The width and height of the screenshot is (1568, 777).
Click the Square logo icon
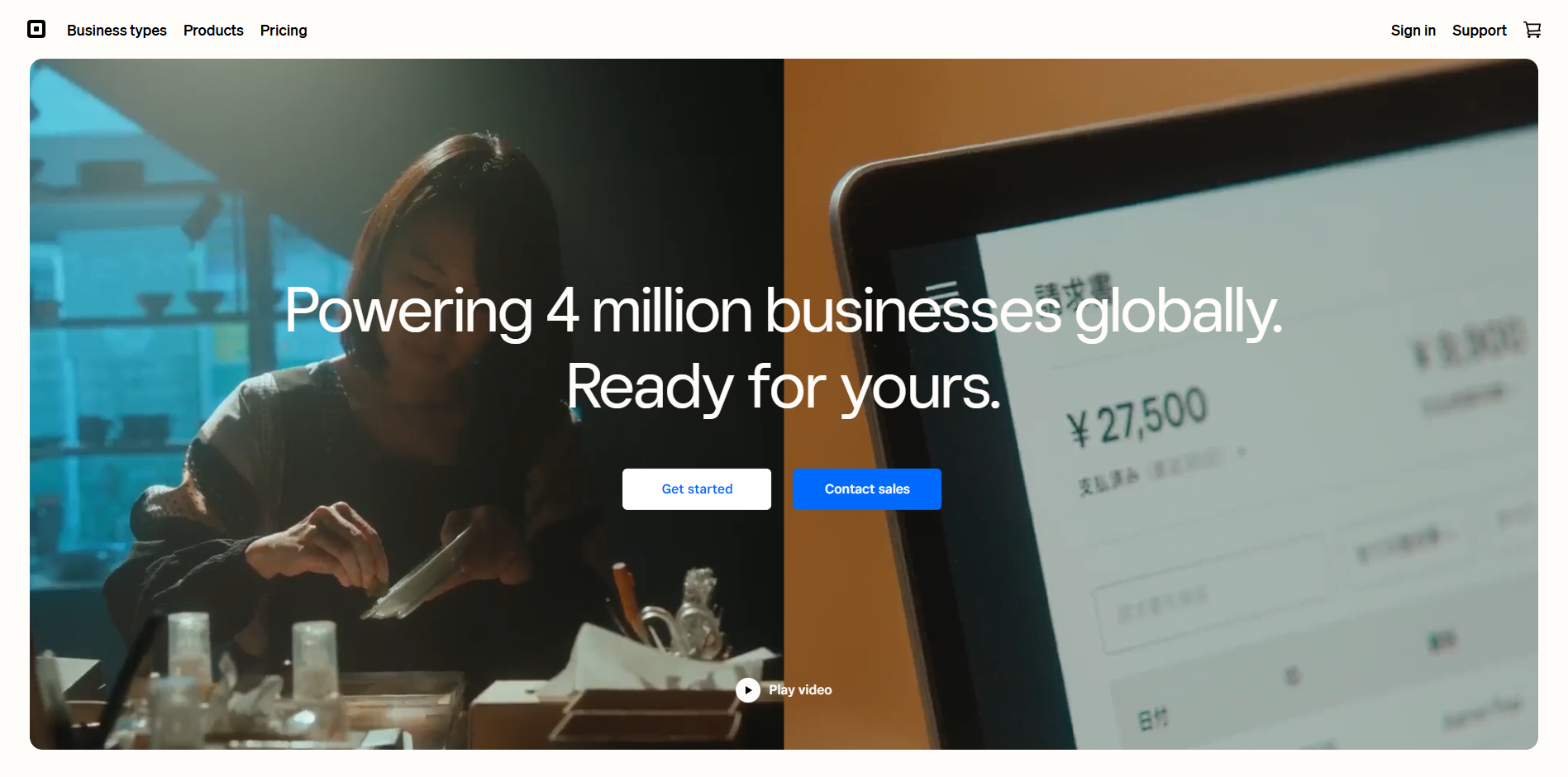[36, 30]
